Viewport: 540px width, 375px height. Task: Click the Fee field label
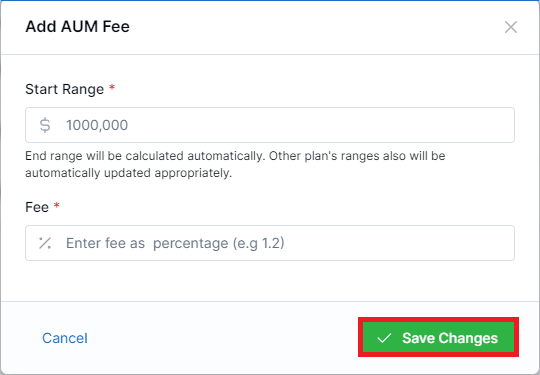click(x=37, y=207)
